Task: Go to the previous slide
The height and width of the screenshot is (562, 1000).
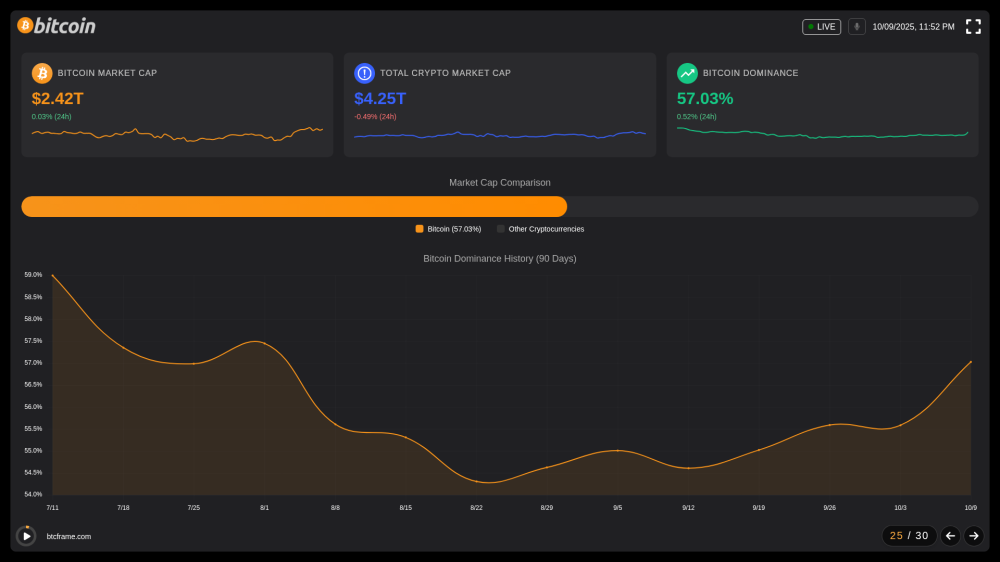Action: [x=950, y=536]
